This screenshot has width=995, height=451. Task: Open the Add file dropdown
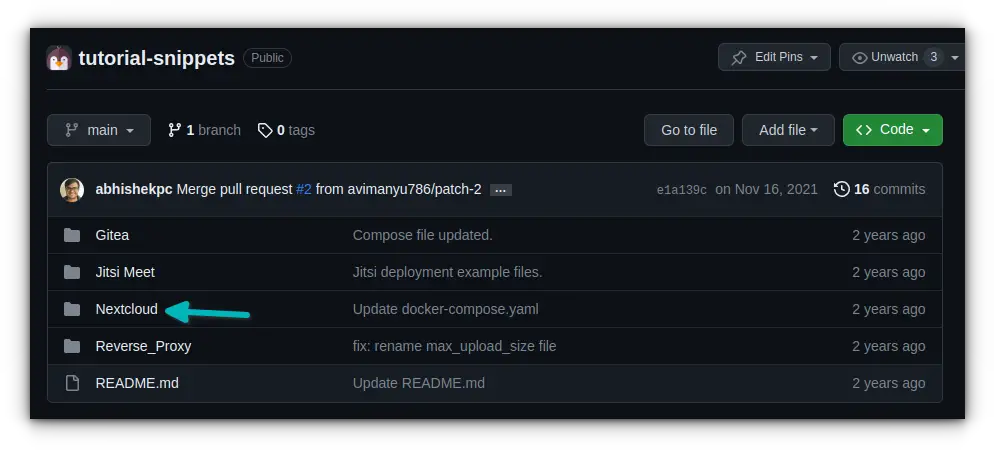(x=788, y=130)
